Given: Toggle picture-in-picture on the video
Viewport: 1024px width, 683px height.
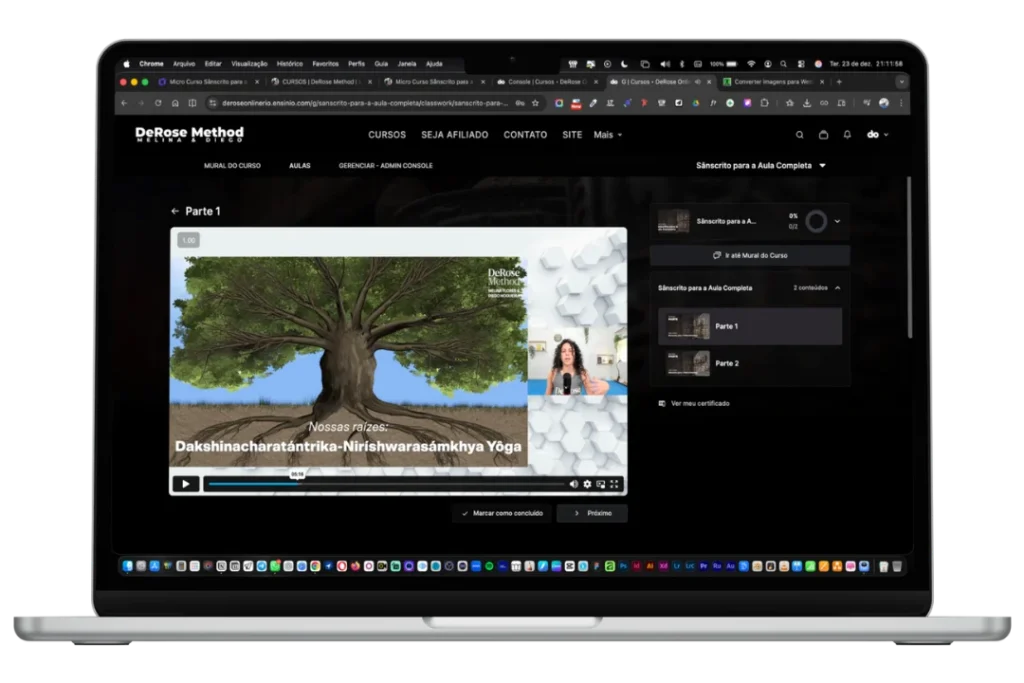Looking at the screenshot, I should coord(601,484).
